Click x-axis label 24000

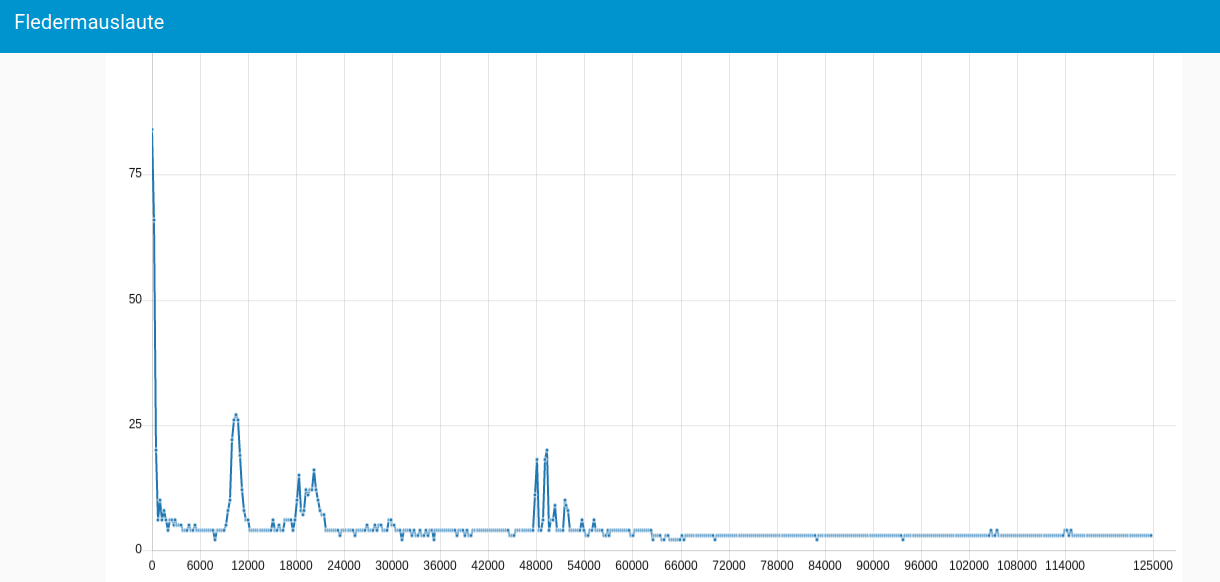[344, 566]
